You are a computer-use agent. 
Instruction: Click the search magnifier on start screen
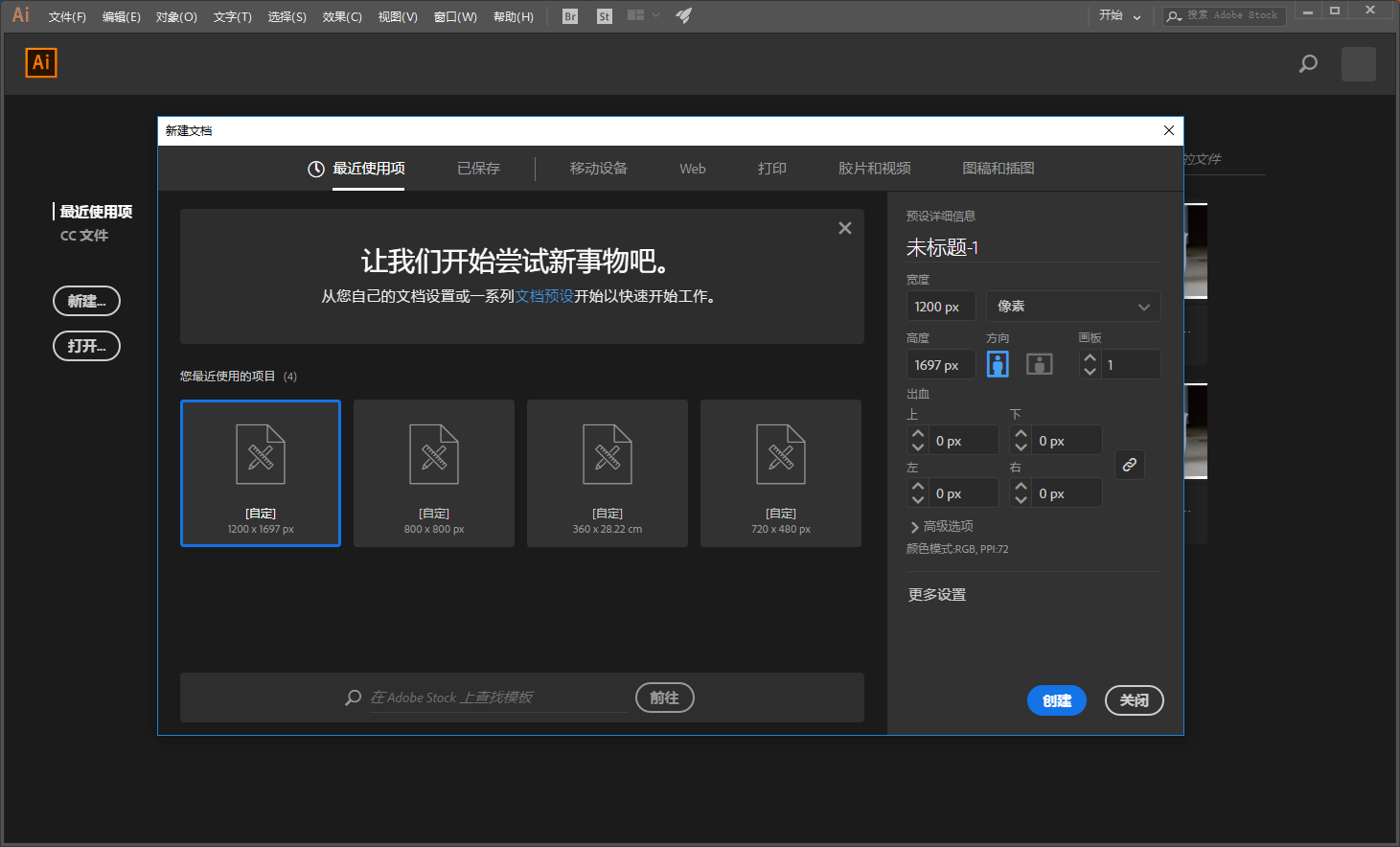(x=1308, y=64)
